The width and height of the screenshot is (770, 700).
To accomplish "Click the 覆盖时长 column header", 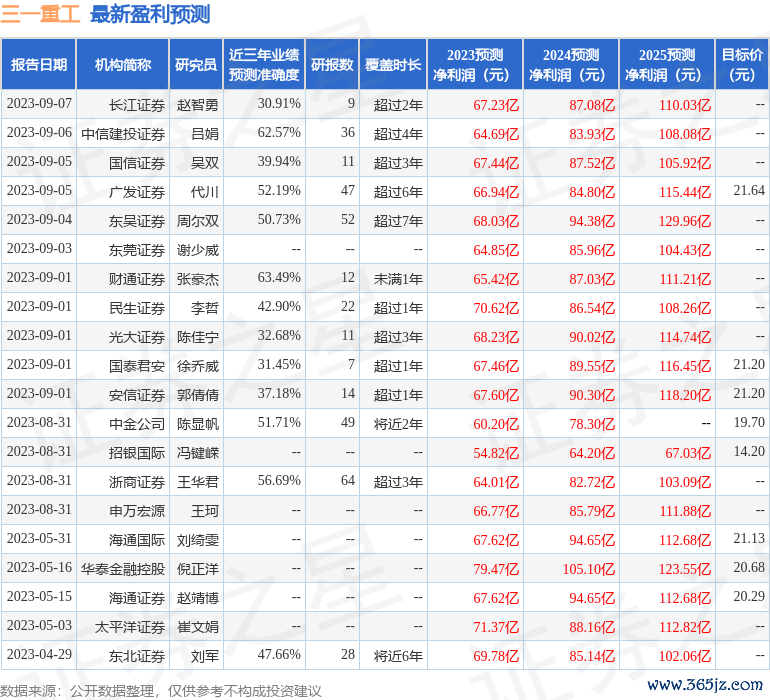I will click(x=393, y=64).
